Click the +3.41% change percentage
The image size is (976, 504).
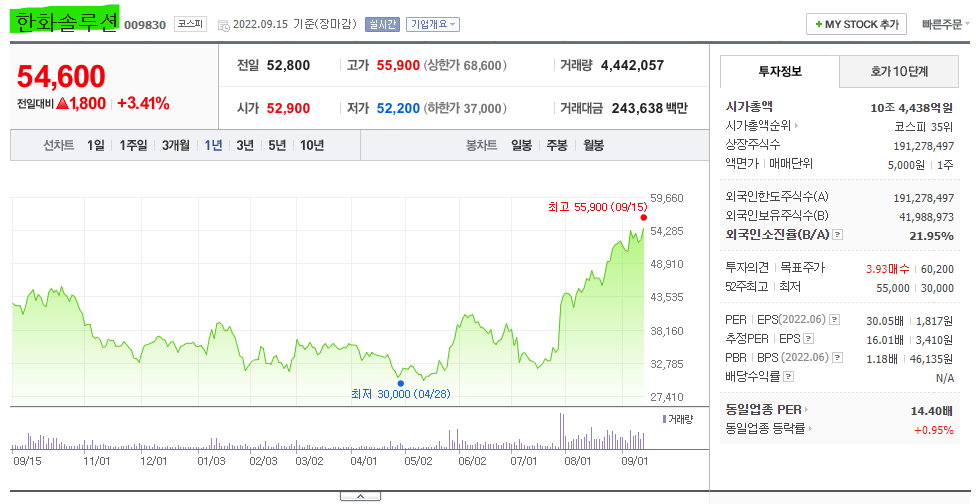coord(143,103)
